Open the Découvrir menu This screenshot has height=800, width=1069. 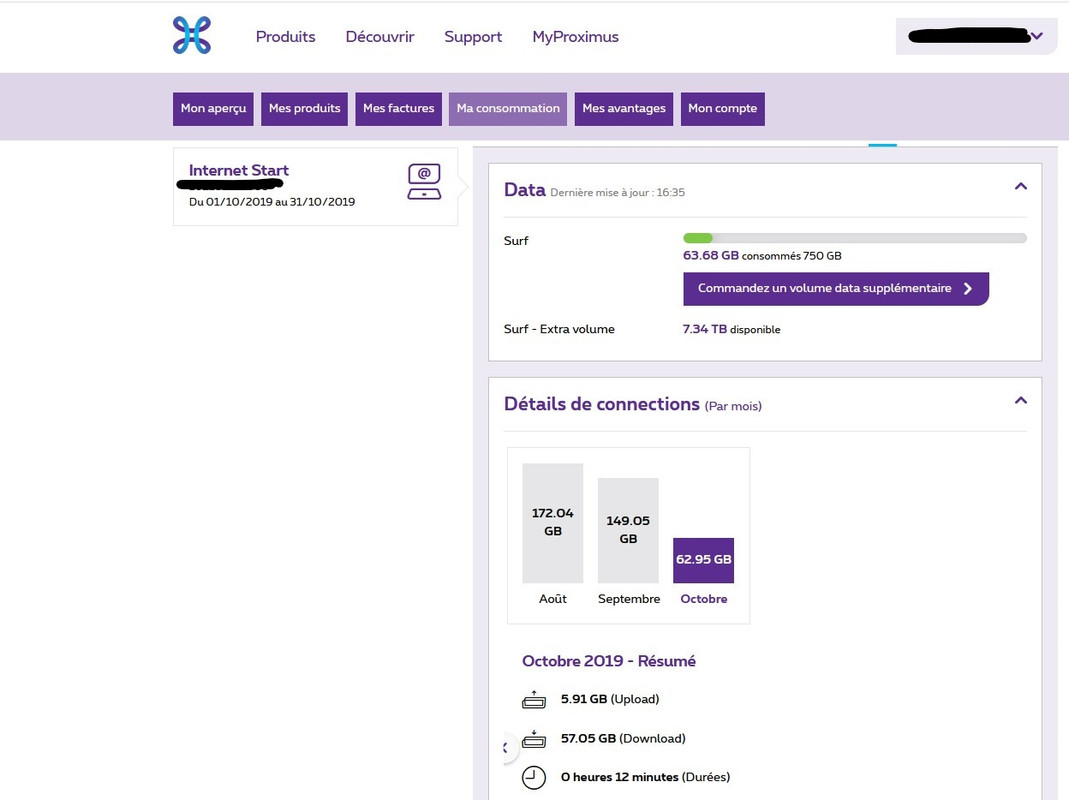(x=380, y=37)
